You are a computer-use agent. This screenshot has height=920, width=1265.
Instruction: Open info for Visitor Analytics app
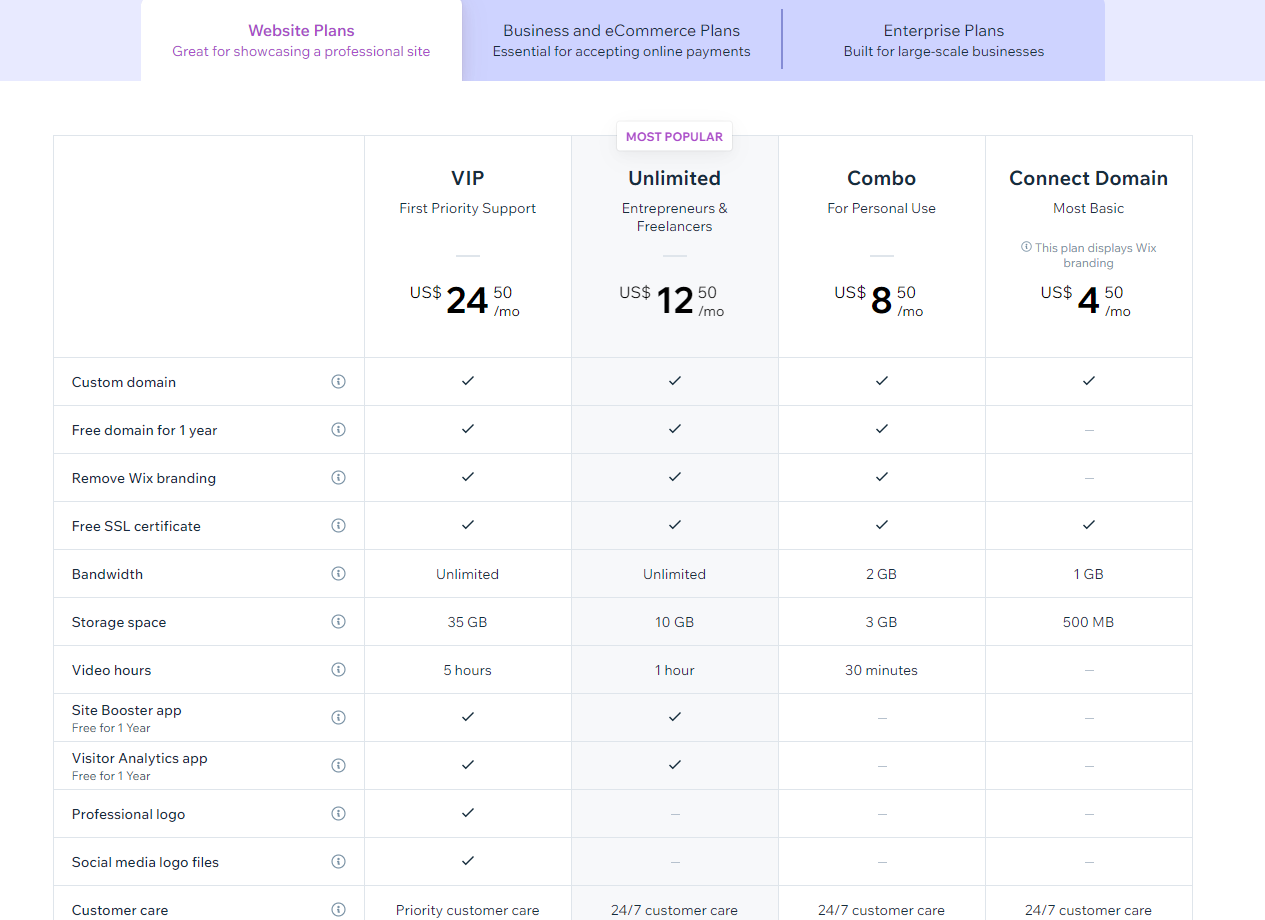(x=339, y=765)
